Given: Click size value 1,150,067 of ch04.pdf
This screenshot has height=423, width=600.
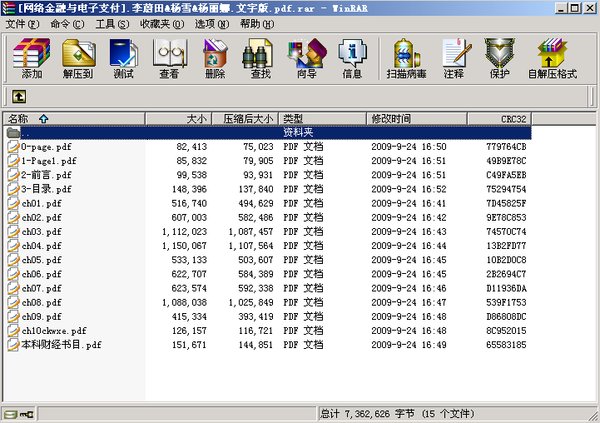Looking at the screenshot, I should coord(184,246).
